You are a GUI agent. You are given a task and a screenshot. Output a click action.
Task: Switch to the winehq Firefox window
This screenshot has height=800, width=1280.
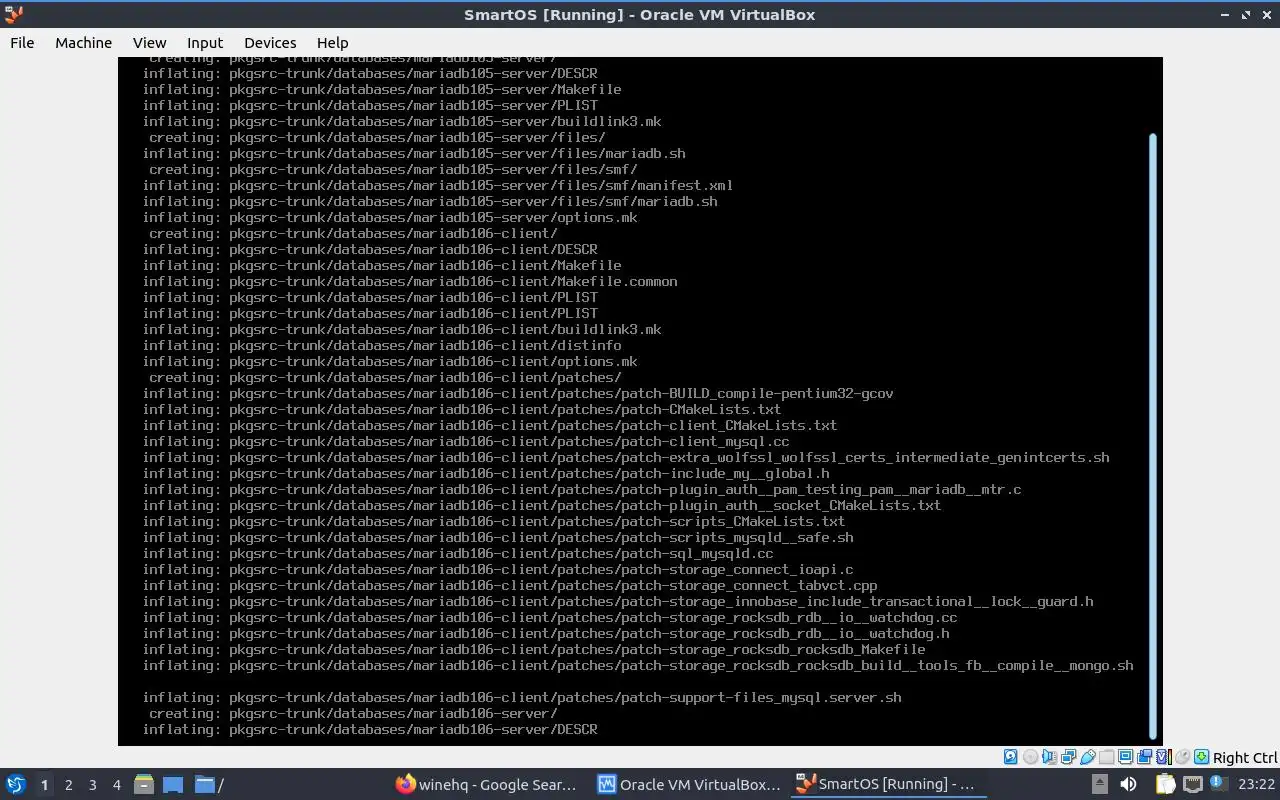[x=486, y=785]
